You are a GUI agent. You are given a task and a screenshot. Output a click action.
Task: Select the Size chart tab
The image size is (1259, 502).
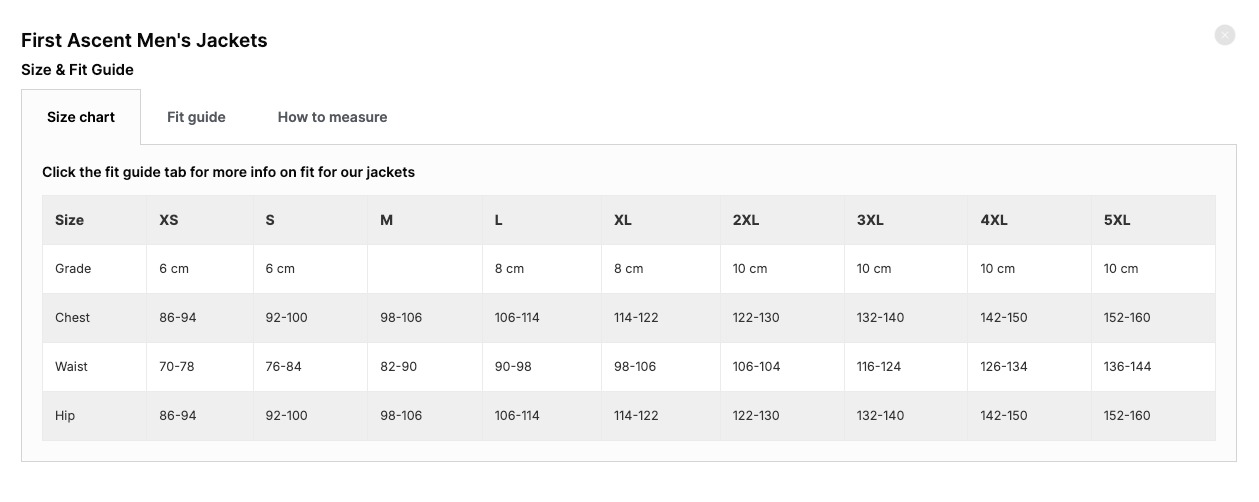81,117
